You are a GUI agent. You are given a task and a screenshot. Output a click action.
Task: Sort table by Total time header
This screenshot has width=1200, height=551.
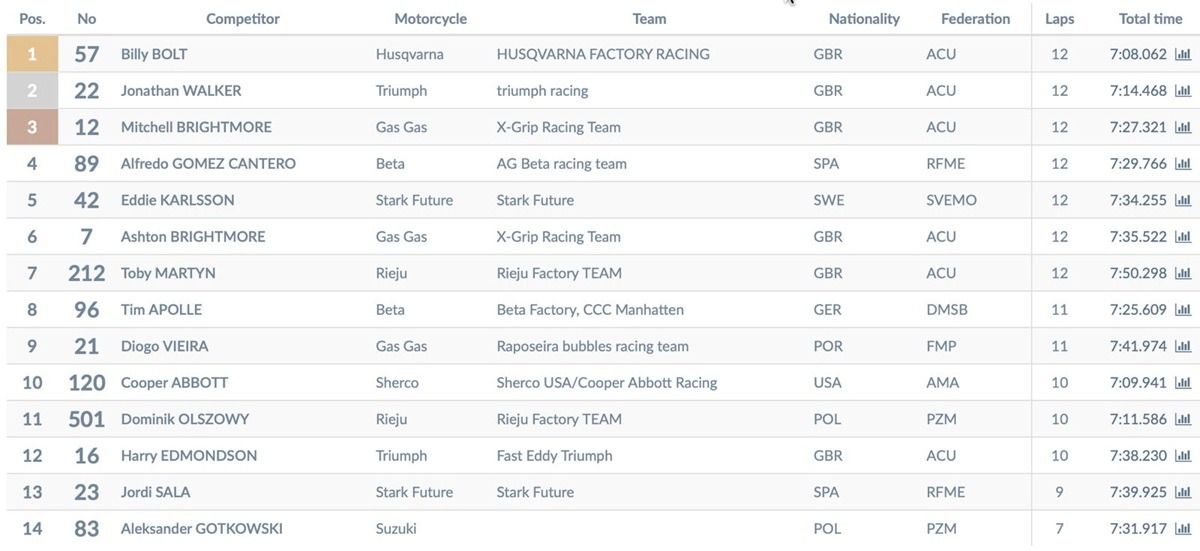pyautogui.click(x=1150, y=18)
